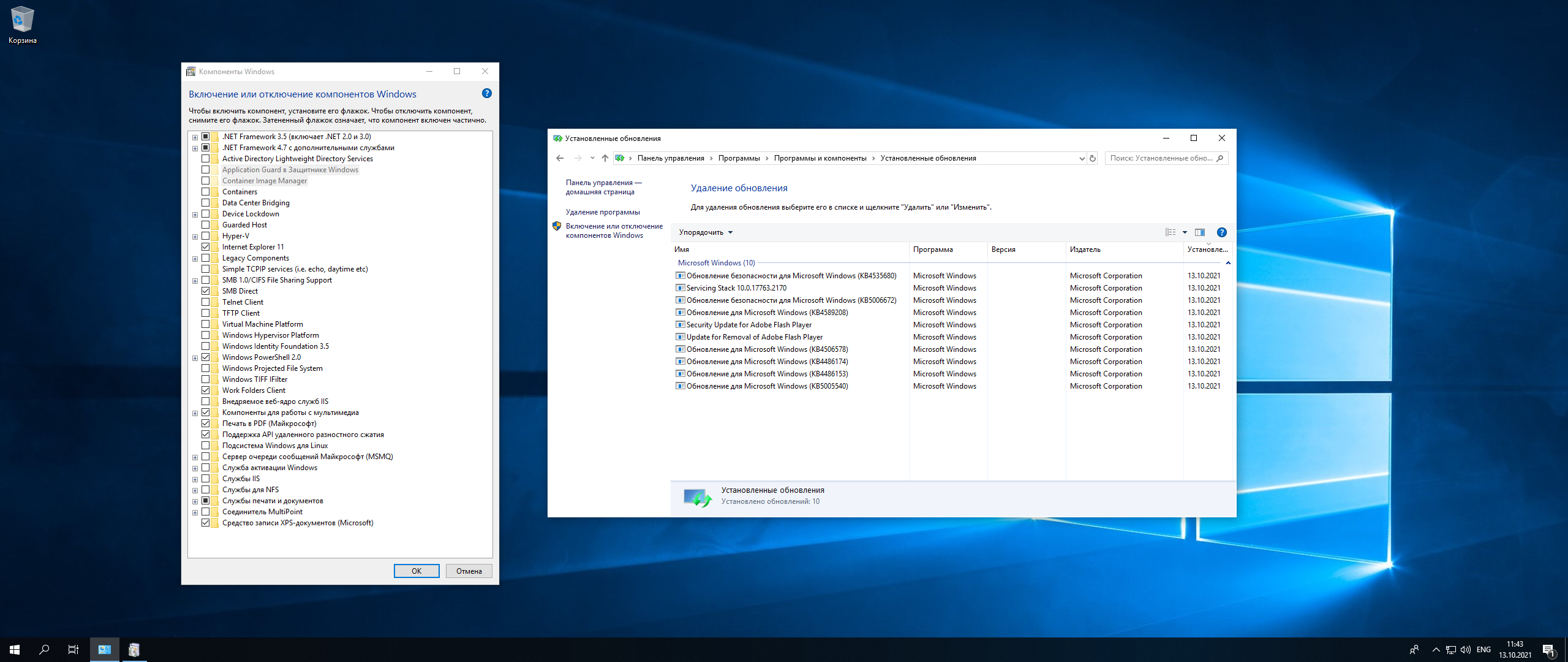
Task: Click the Издатель column header
Action: click(x=1125, y=249)
